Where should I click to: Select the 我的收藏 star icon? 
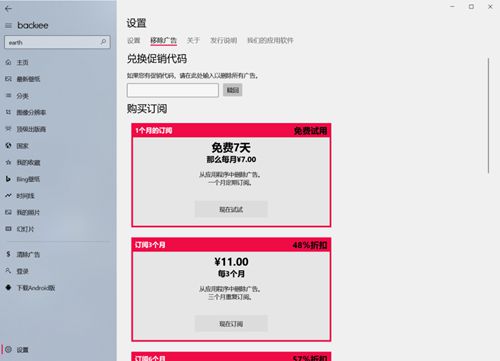[8, 162]
